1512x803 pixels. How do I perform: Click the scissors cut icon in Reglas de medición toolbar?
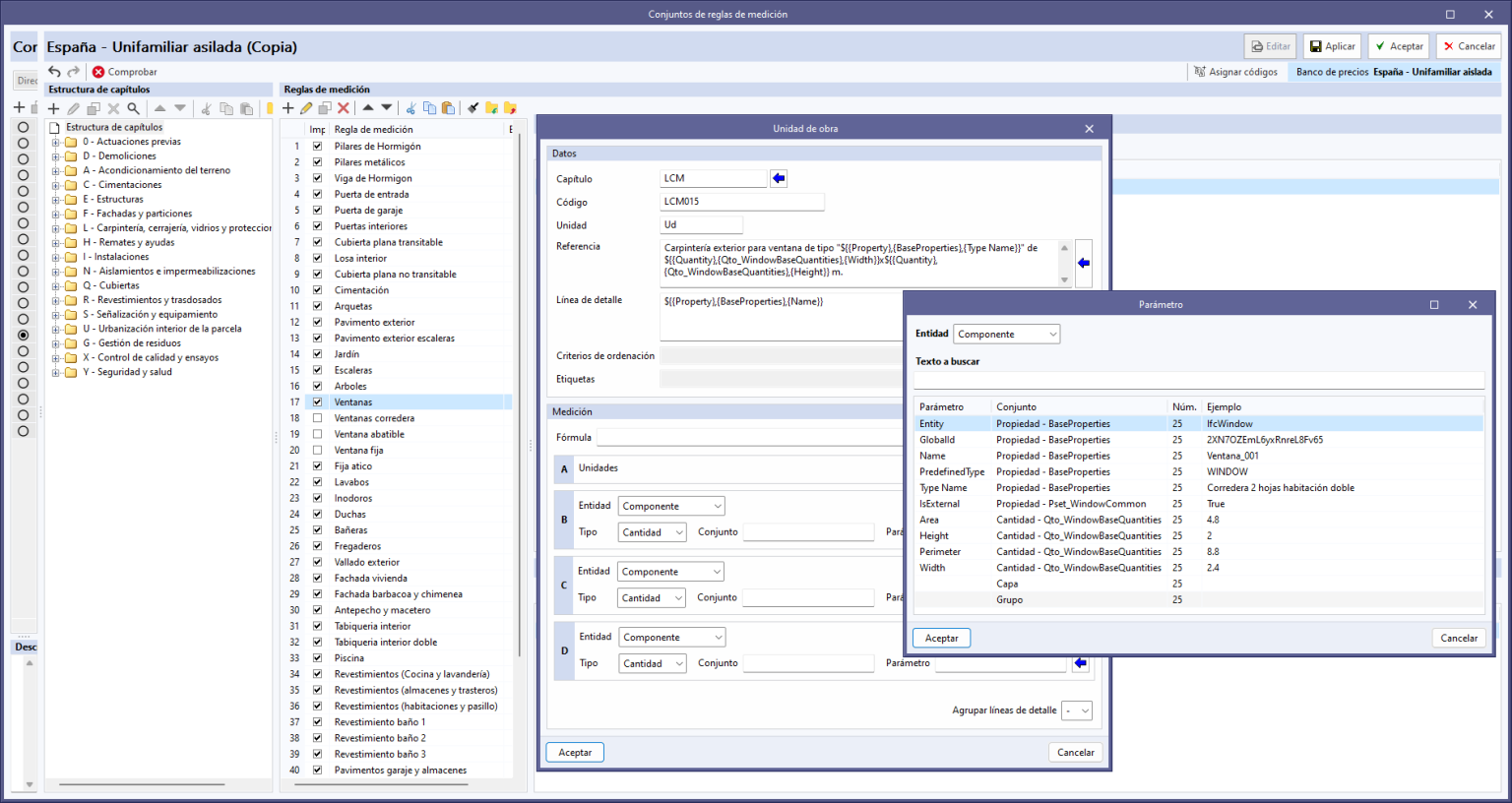pos(410,108)
